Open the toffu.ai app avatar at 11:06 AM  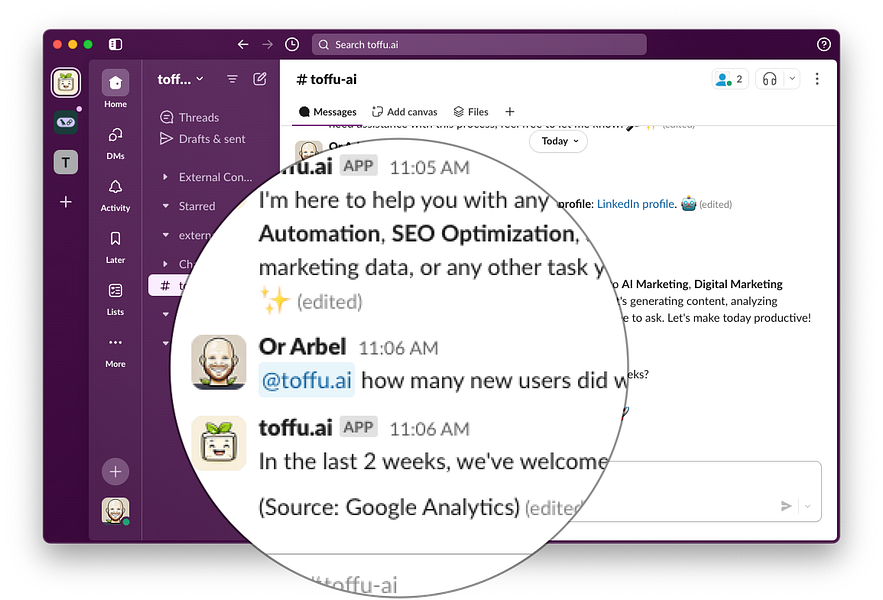pyautogui.click(x=218, y=443)
